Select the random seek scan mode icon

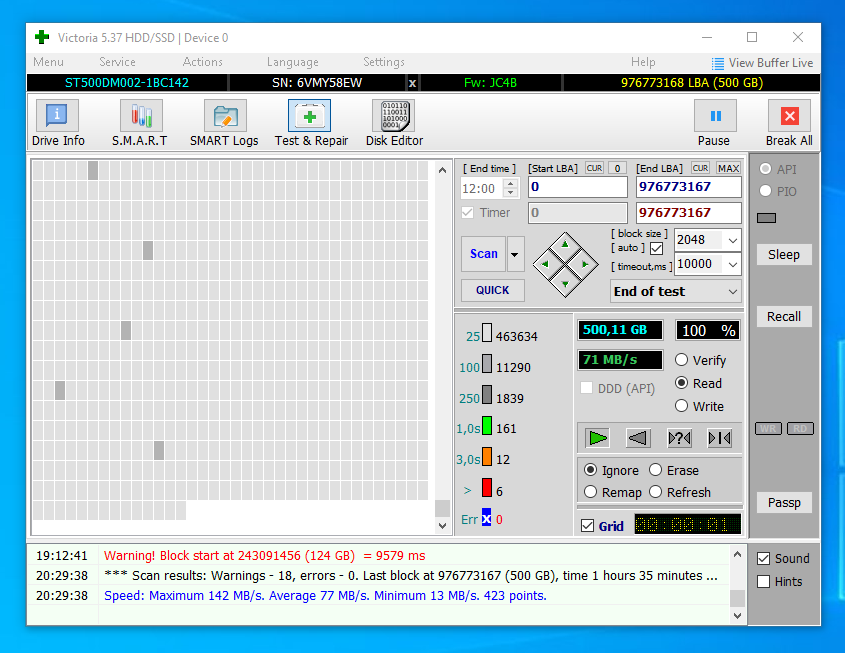click(679, 438)
